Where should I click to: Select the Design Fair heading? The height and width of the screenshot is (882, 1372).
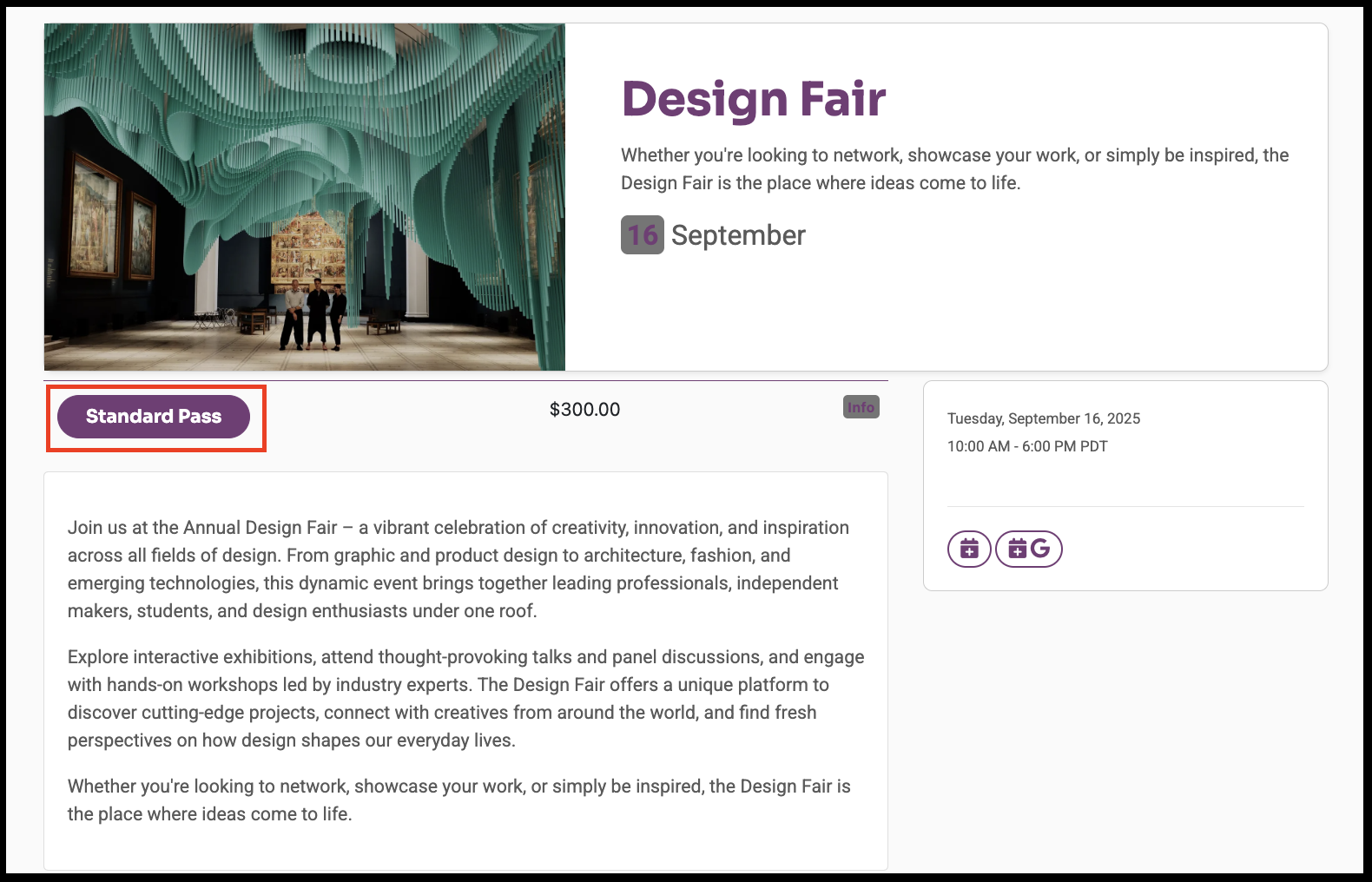(754, 98)
